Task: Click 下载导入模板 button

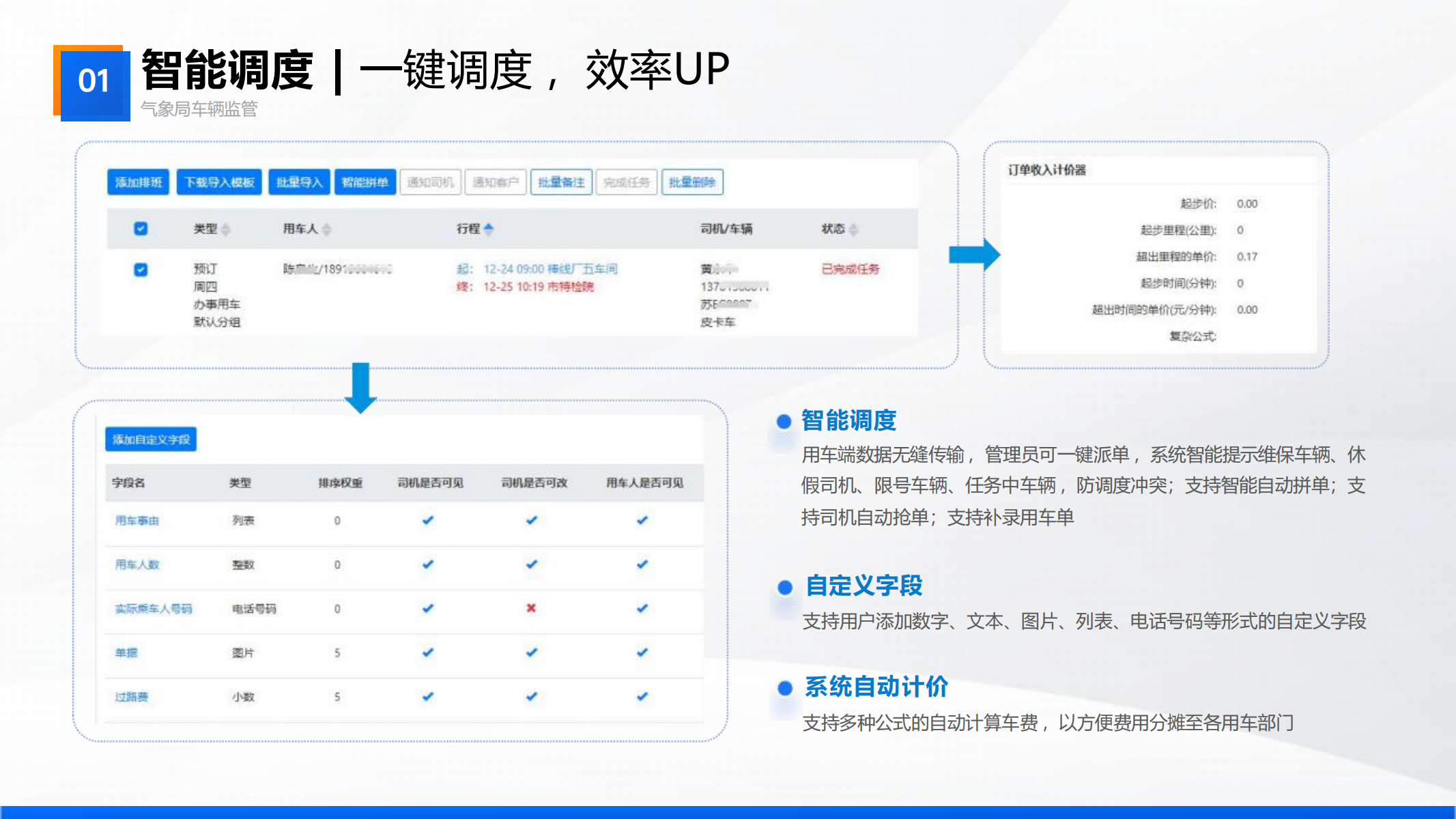Action: coord(218,182)
